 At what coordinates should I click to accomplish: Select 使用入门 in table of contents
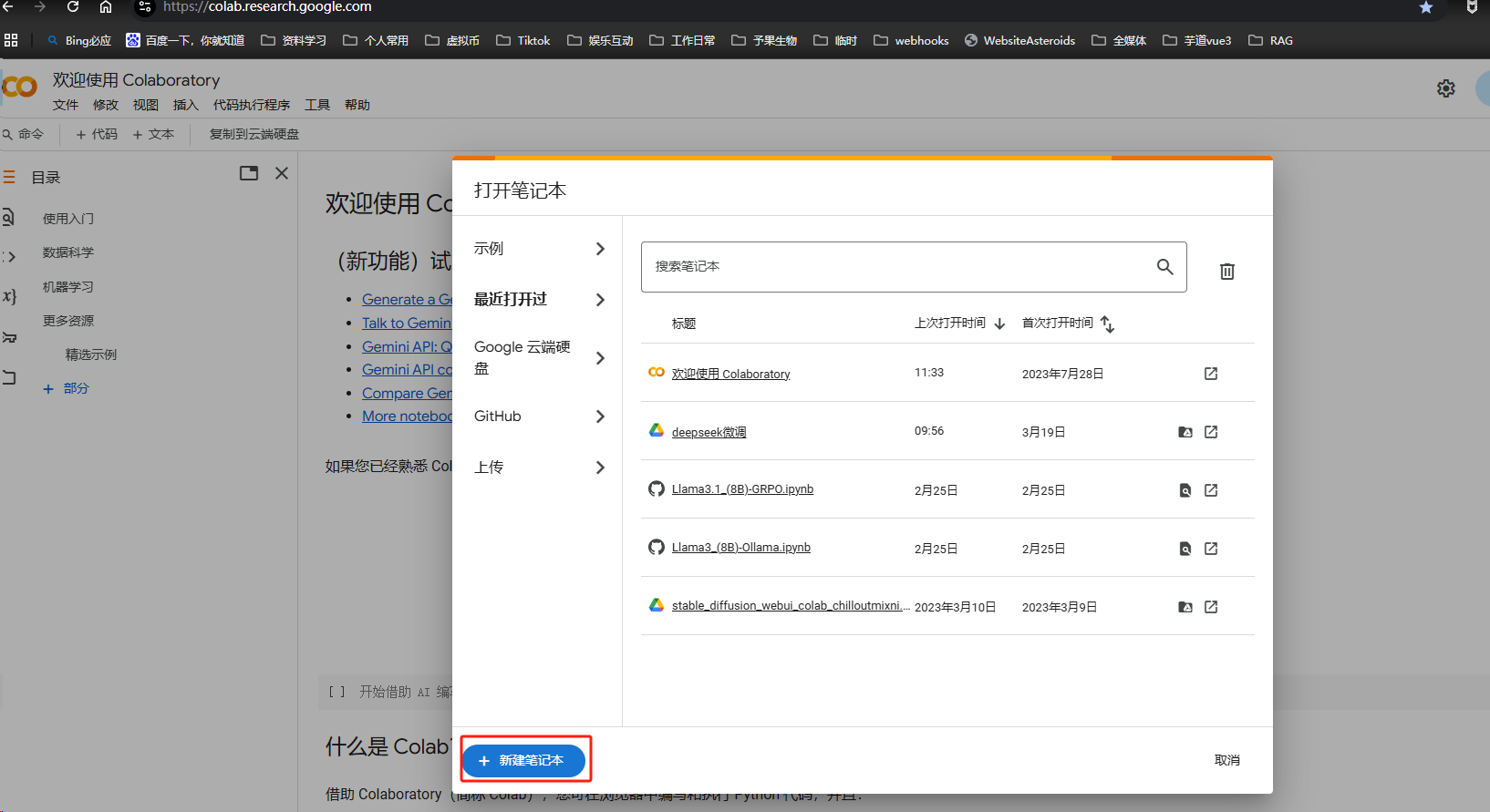(x=68, y=219)
